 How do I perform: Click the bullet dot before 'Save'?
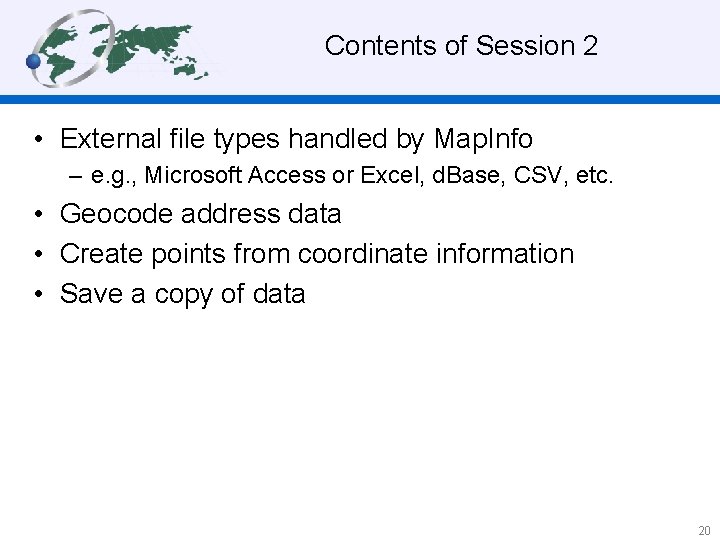(35, 294)
